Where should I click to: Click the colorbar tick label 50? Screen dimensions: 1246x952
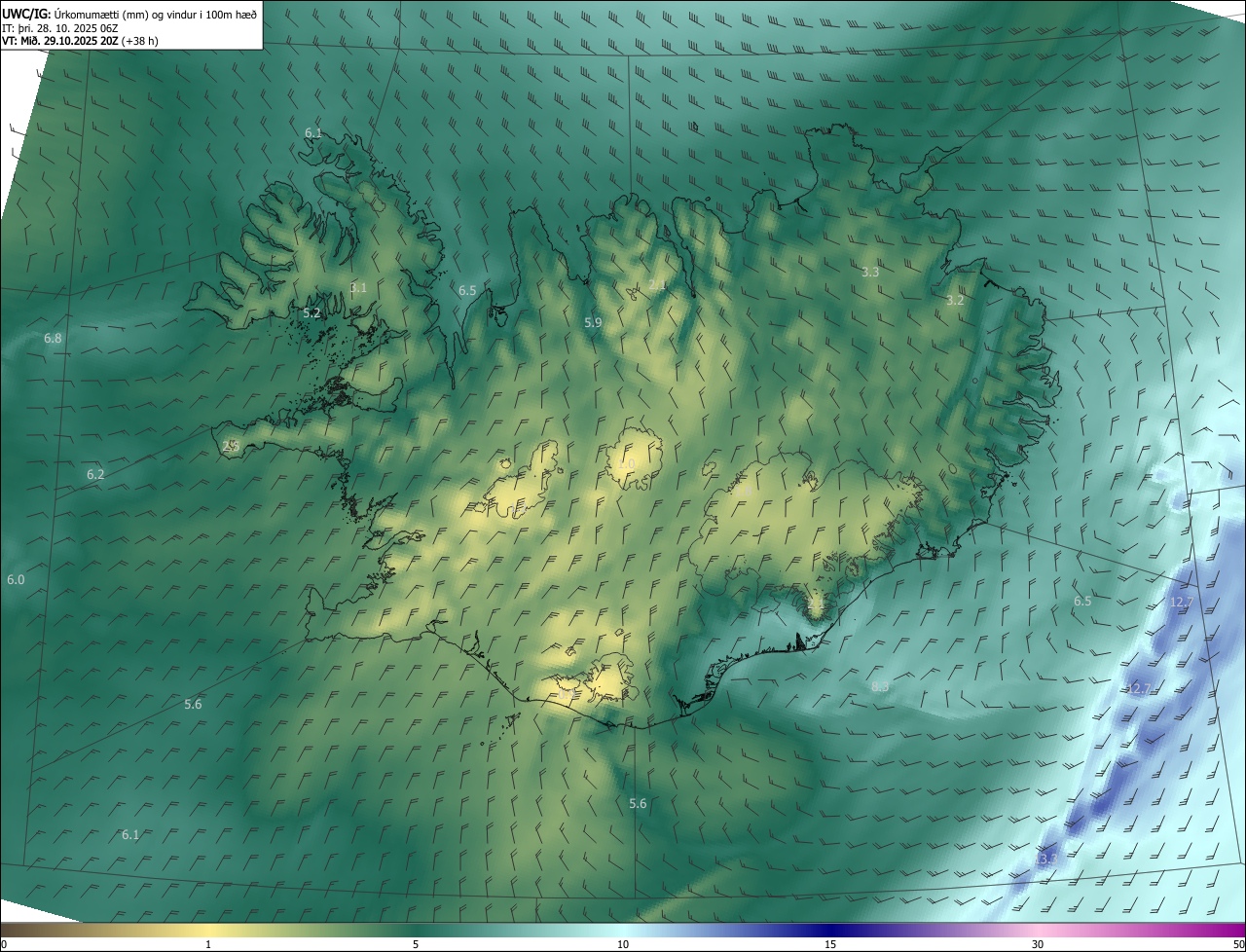(1238, 944)
